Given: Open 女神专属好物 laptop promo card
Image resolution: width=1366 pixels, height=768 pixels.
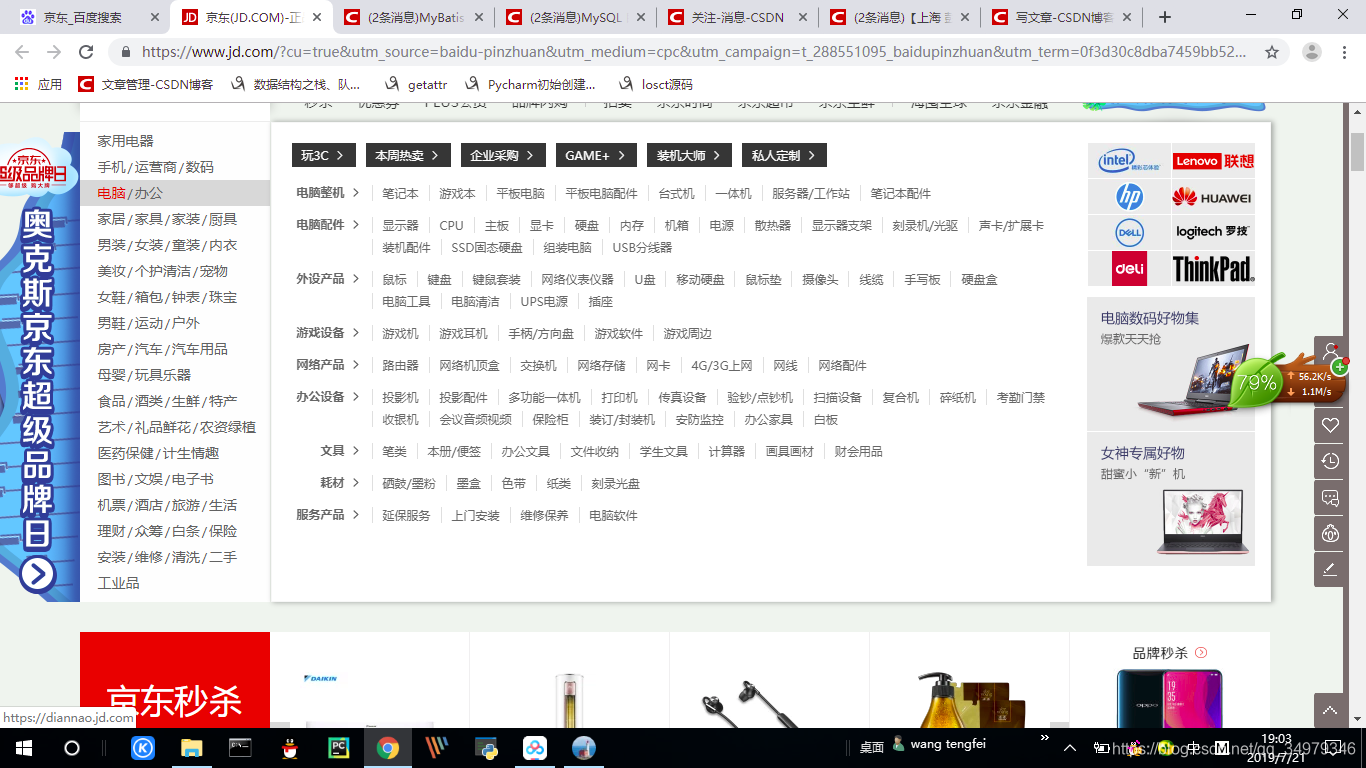Looking at the screenshot, I should (1171, 499).
